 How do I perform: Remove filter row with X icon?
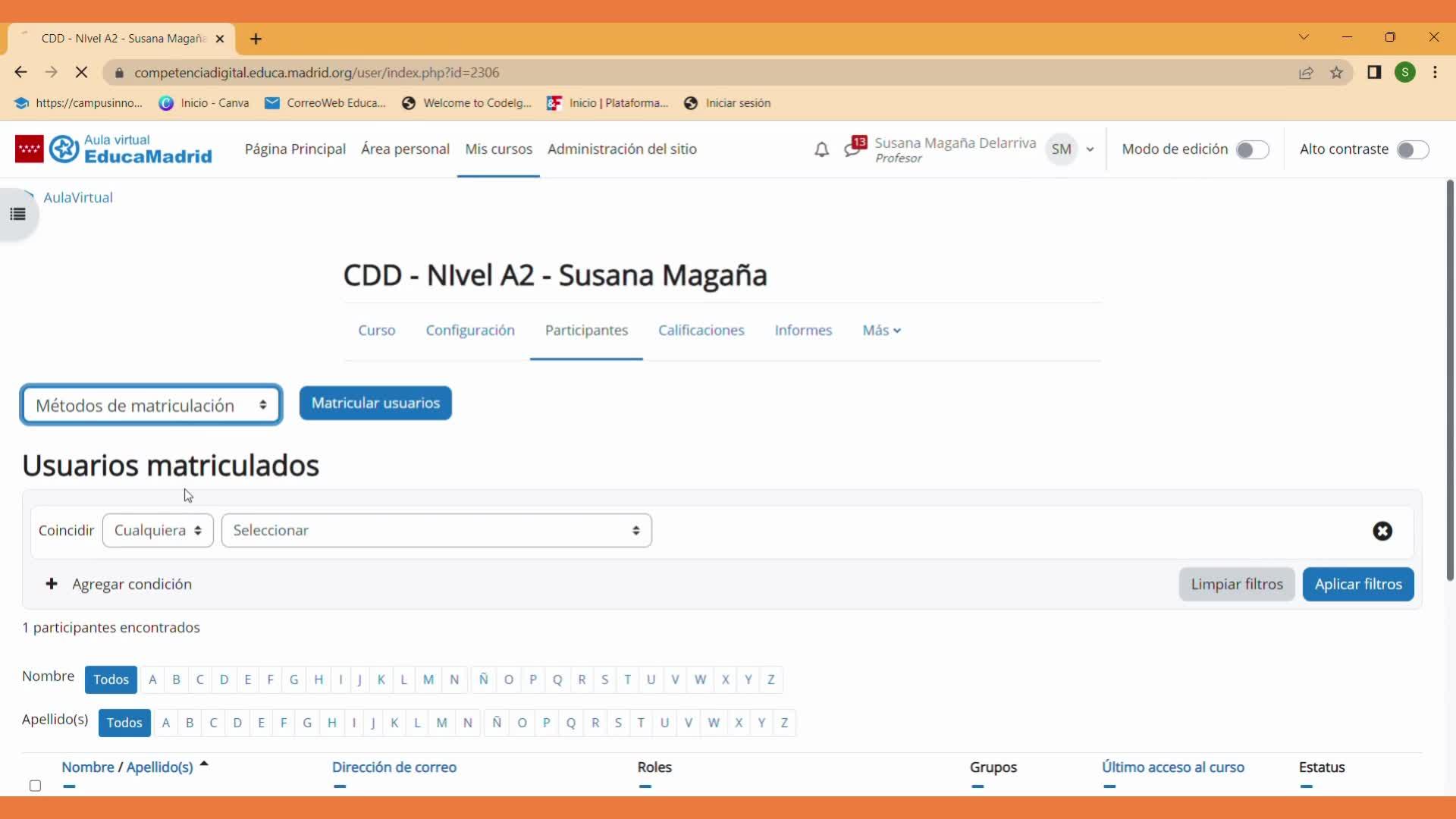point(1382,531)
